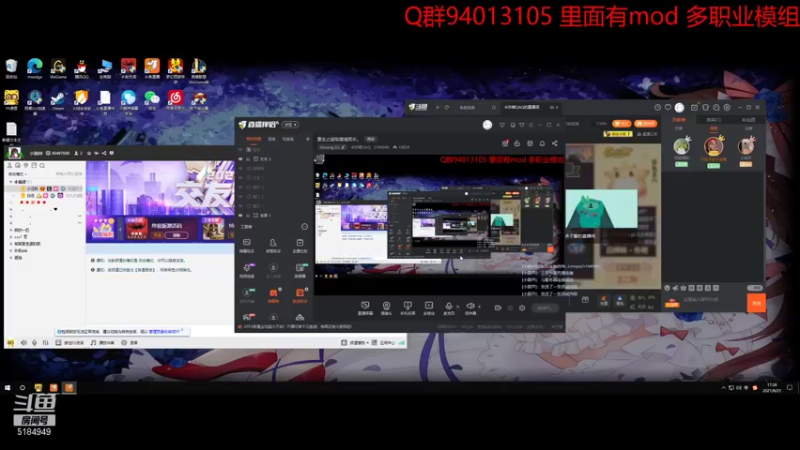Click the video source icon in companion bottom bar
This screenshot has width=800, height=450.
click(x=429, y=306)
